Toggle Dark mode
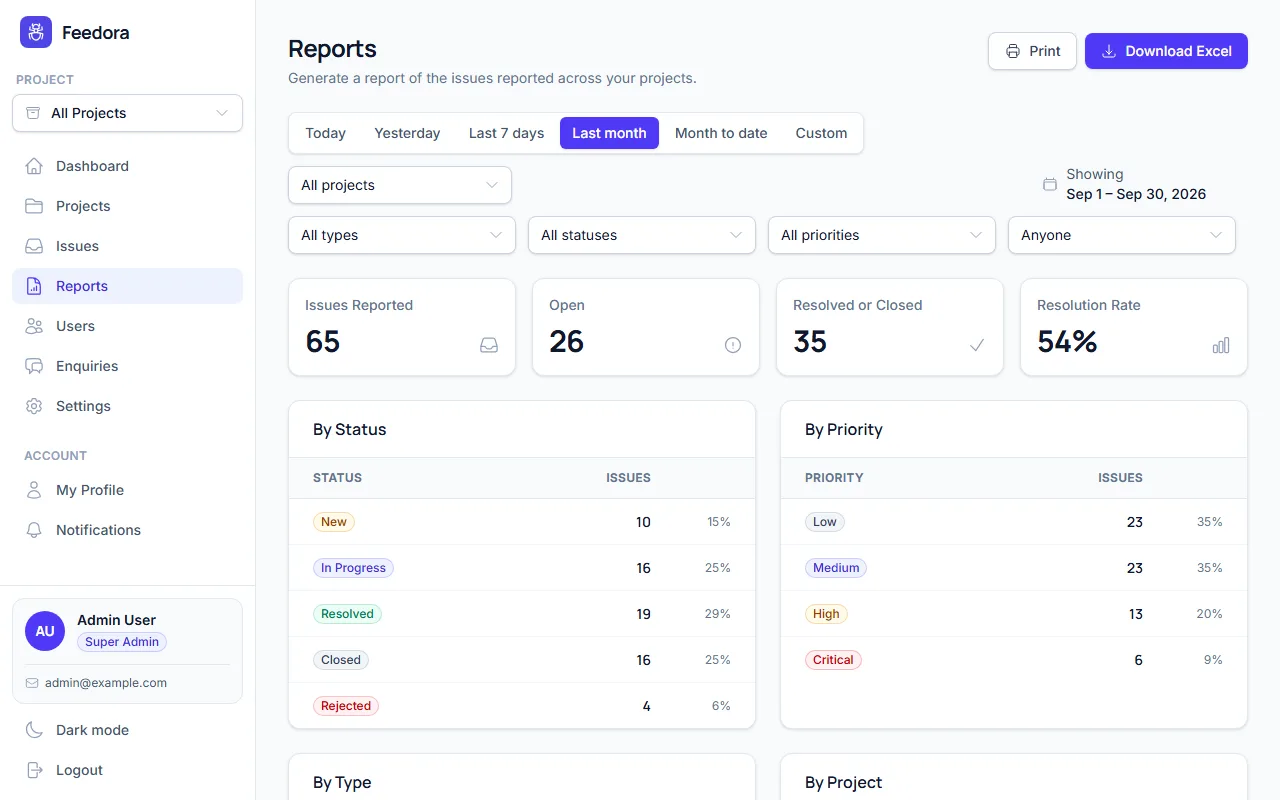The image size is (1280, 800). [128, 730]
